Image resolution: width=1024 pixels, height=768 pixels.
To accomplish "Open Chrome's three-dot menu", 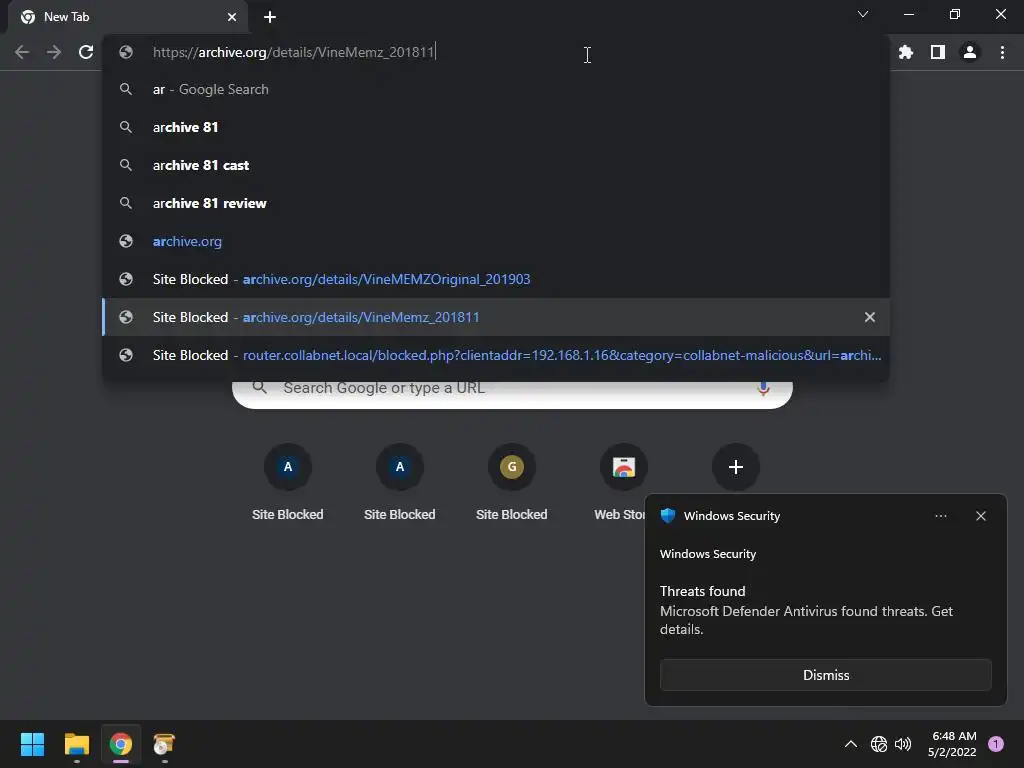I will [1002, 52].
